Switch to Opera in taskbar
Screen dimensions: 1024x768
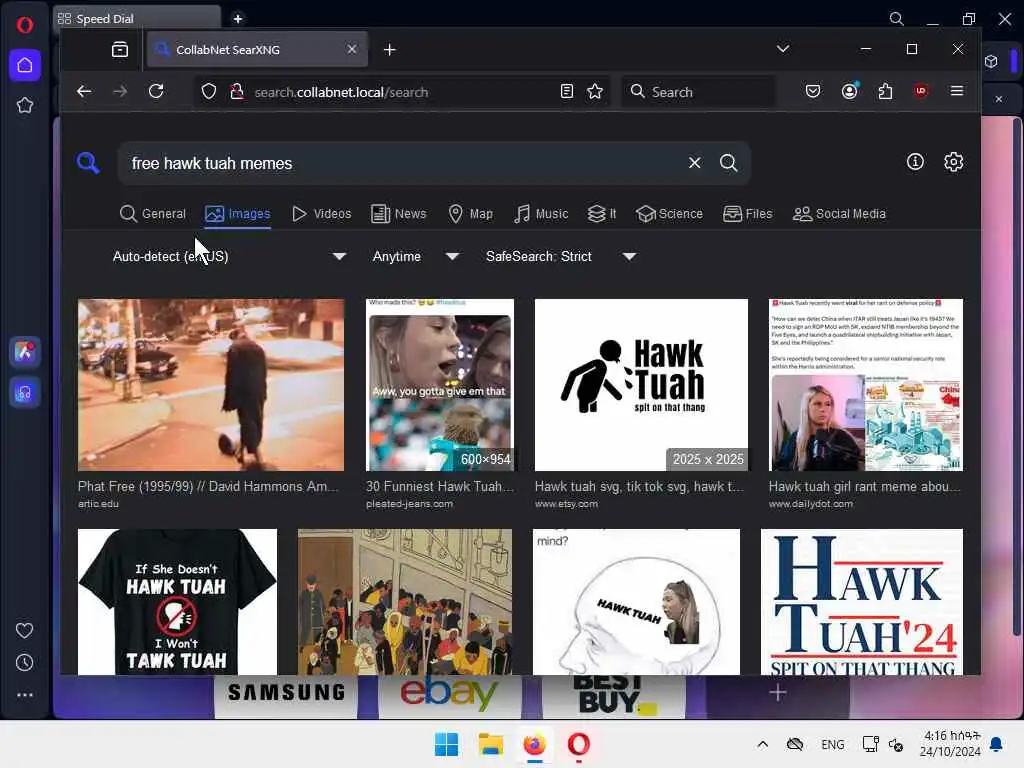pyautogui.click(x=579, y=744)
